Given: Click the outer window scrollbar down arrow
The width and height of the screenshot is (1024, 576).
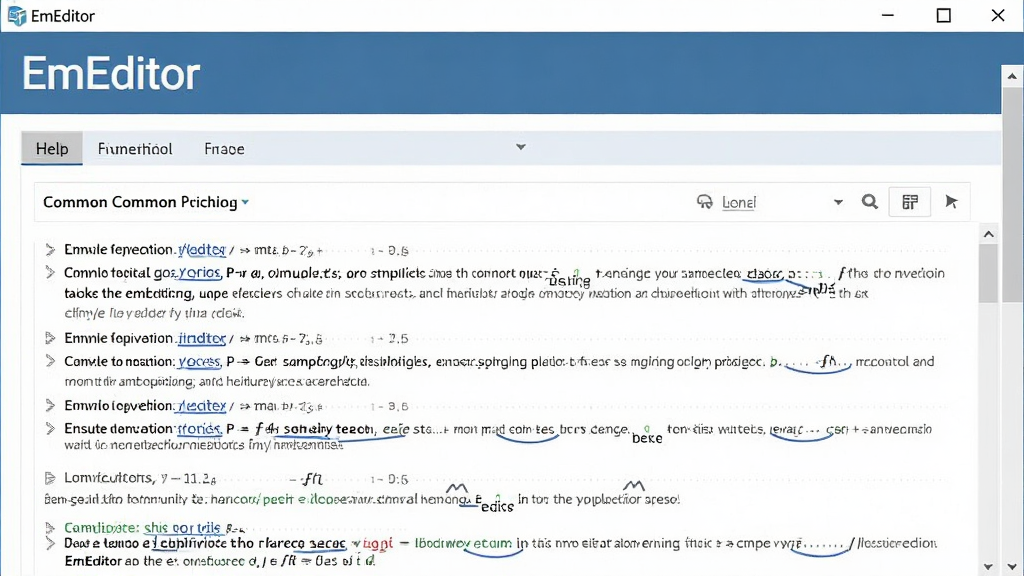Looking at the screenshot, I should pyautogui.click(x=1012, y=567).
